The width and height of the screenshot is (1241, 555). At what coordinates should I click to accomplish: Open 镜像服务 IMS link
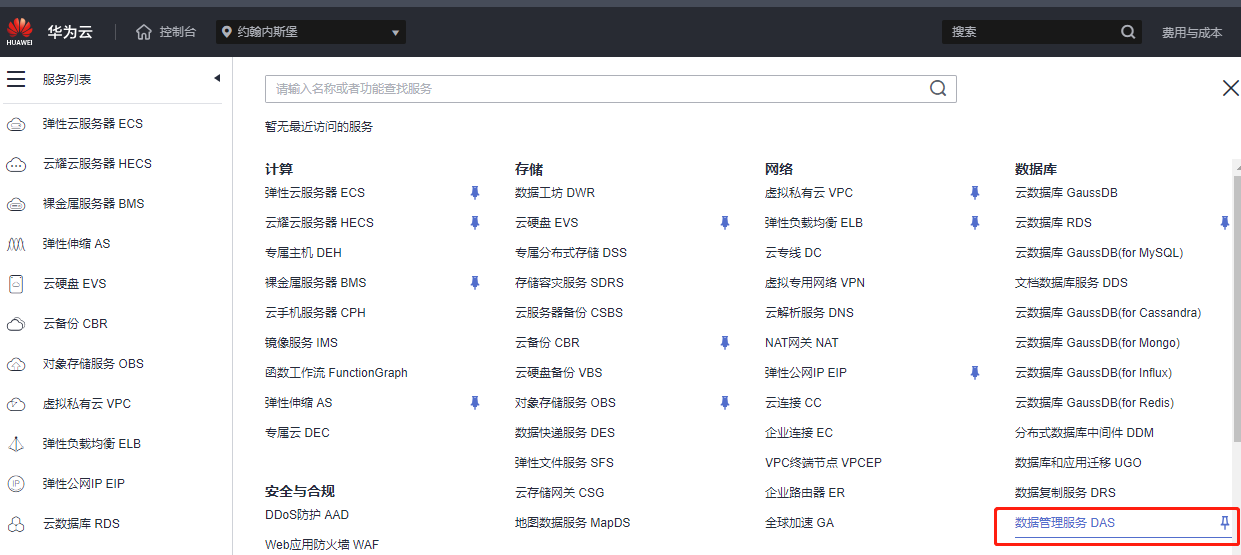click(x=301, y=343)
